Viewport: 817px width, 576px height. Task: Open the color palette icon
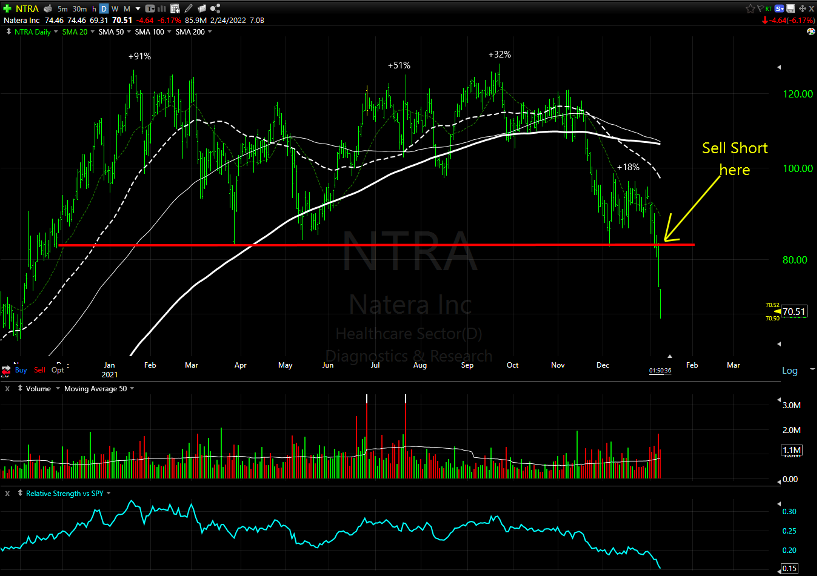pos(811,31)
